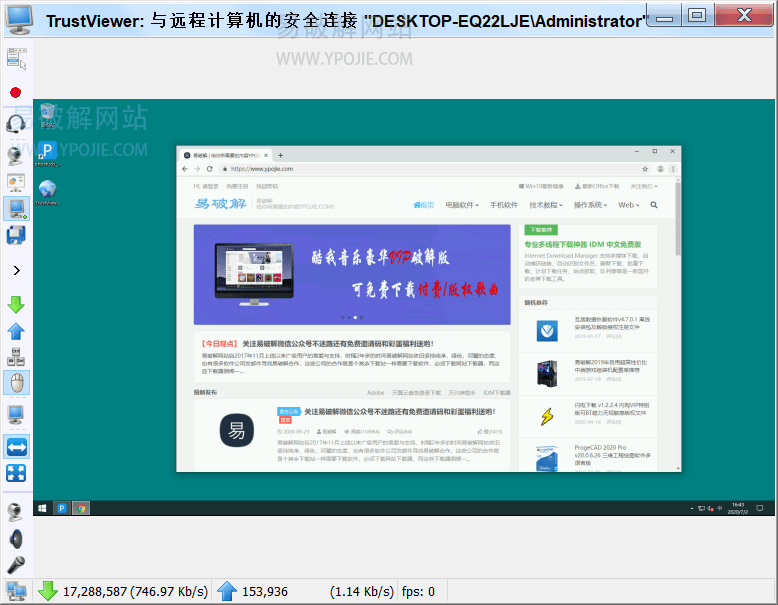Open the browser profile avatar icon
778x605 pixels.
(x=660, y=169)
